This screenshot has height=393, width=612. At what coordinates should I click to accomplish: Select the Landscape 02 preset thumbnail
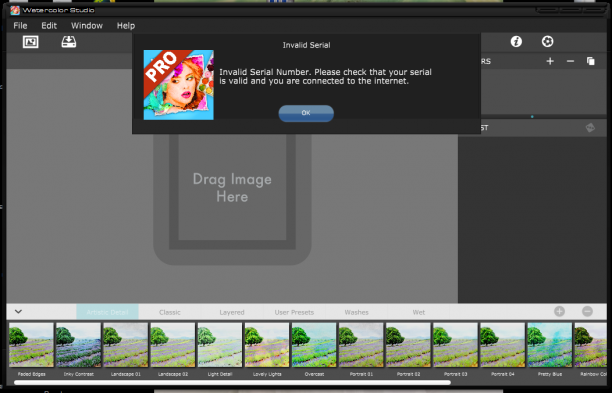[173, 345]
